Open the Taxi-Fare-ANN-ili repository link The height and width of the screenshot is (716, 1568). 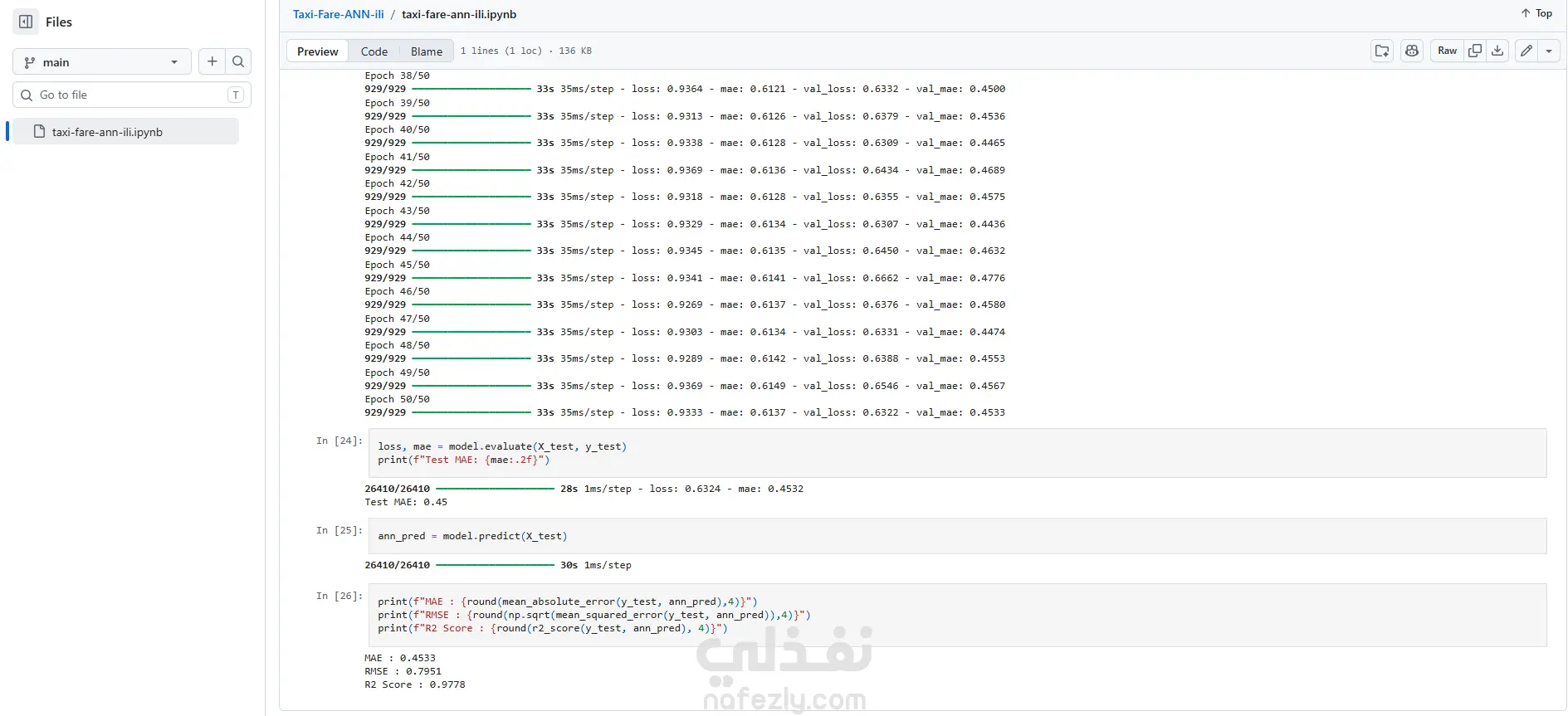point(339,14)
